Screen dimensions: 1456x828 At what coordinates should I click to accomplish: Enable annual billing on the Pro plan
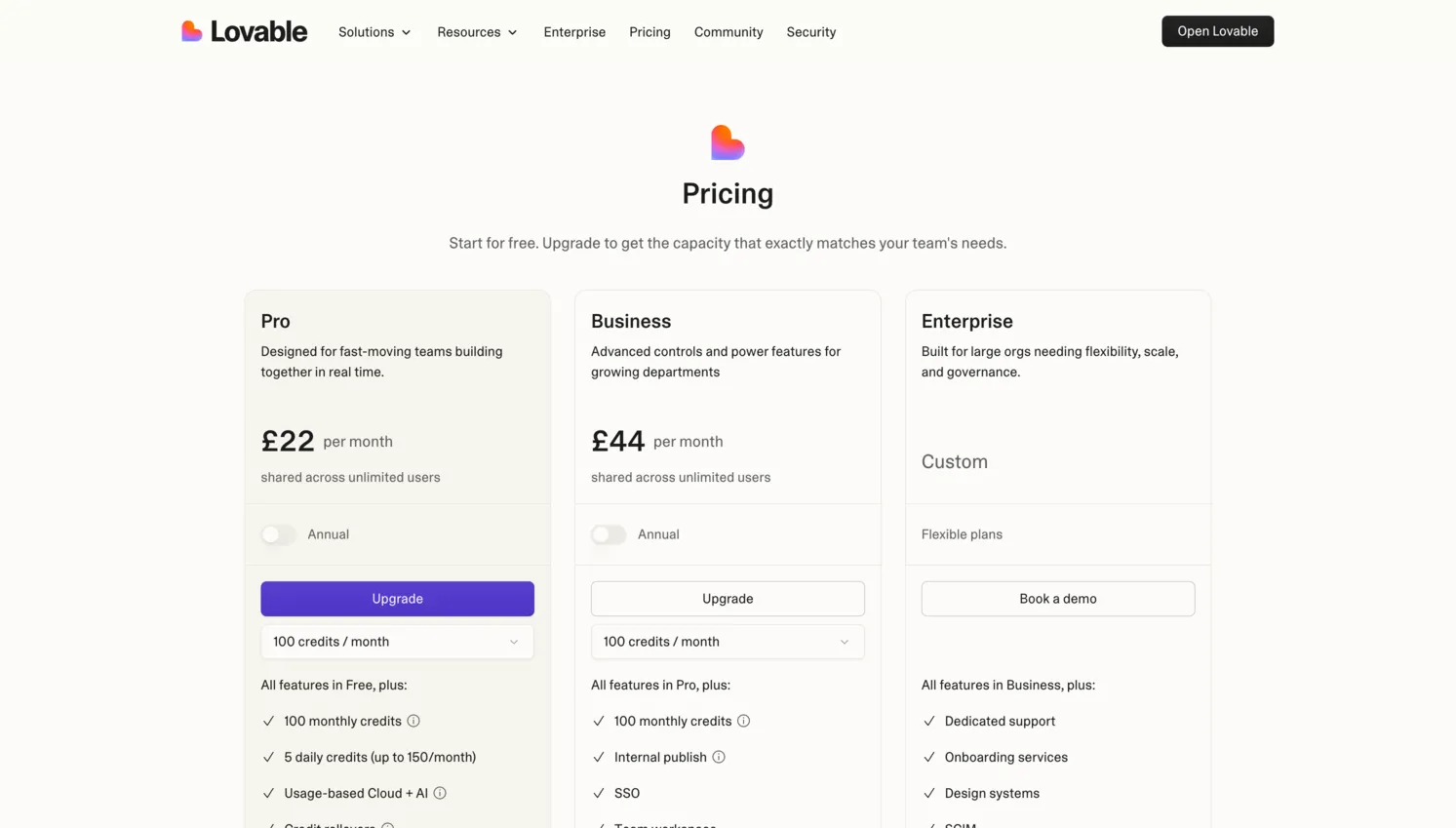click(x=278, y=534)
